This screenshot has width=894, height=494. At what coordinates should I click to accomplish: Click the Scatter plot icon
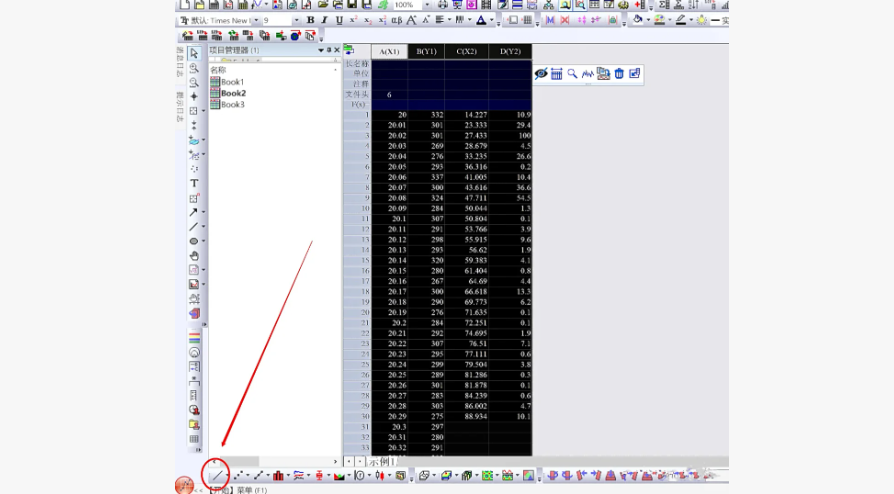[x=237, y=475]
